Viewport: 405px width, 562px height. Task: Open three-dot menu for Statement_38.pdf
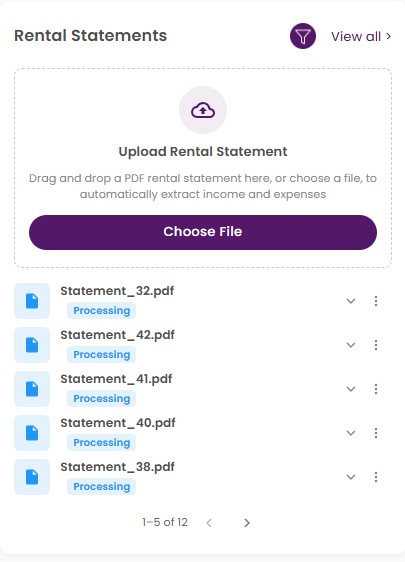tap(376, 477)
